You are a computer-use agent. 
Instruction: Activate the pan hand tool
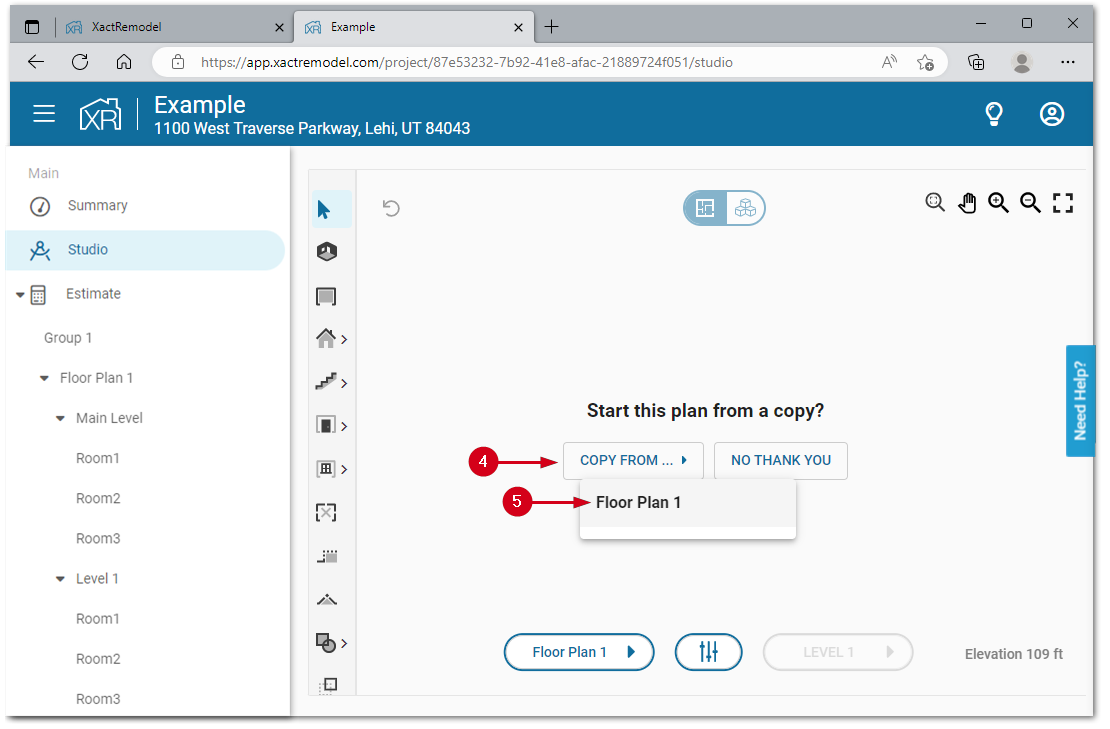pos(967,203)
